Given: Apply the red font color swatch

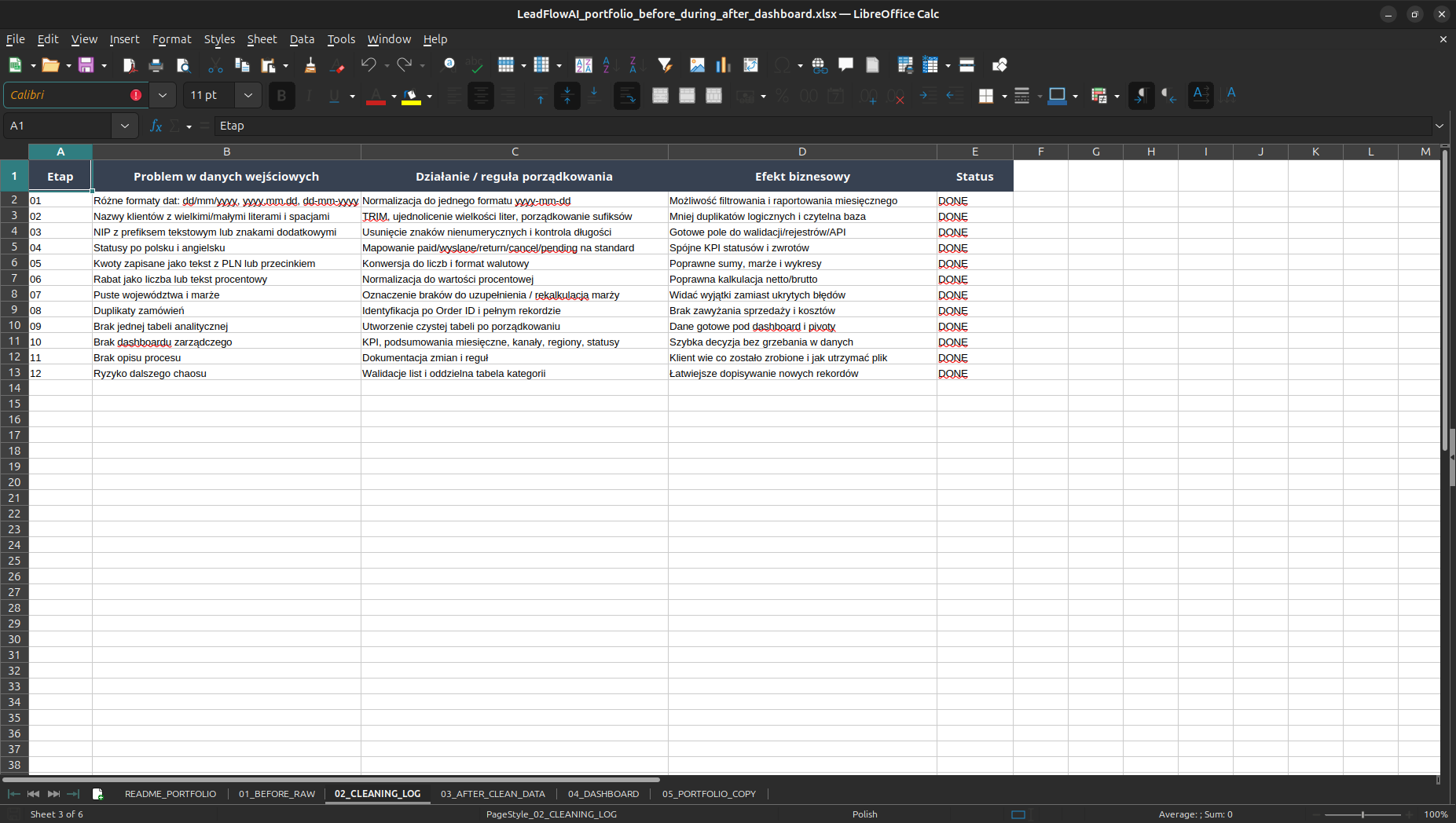Looking at the screenshot, I should point(376,96).
